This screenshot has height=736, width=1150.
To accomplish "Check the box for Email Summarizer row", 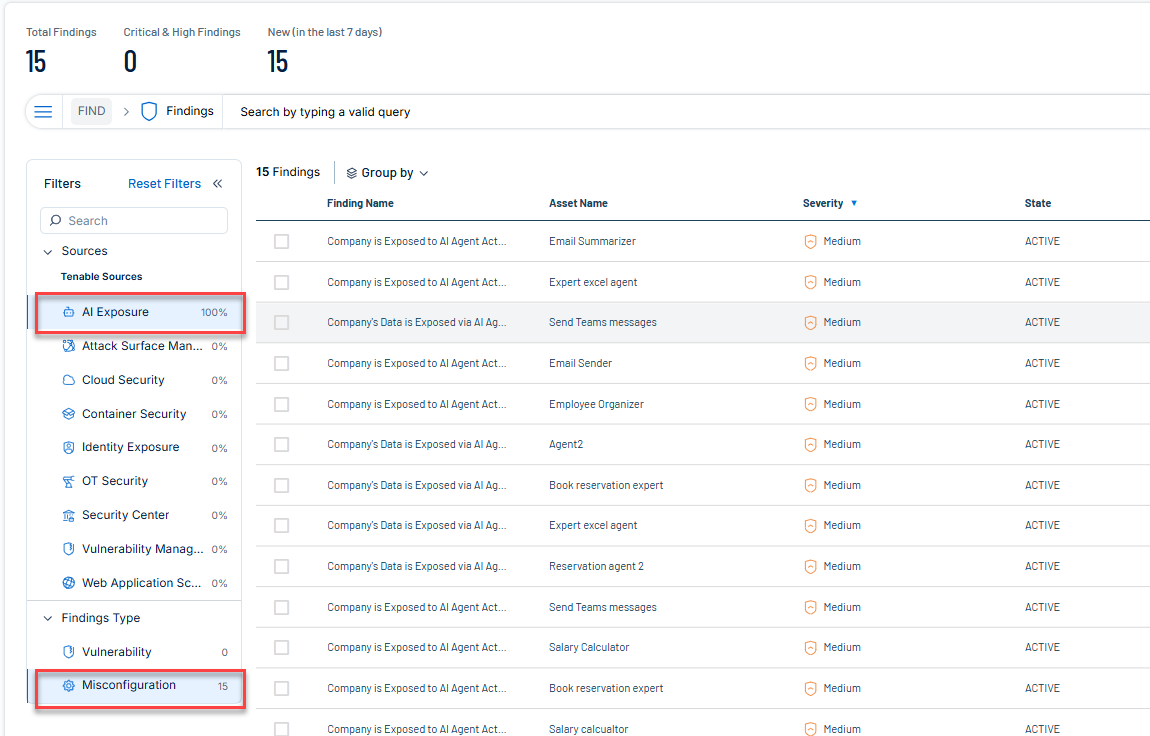I will coord(281,242).
